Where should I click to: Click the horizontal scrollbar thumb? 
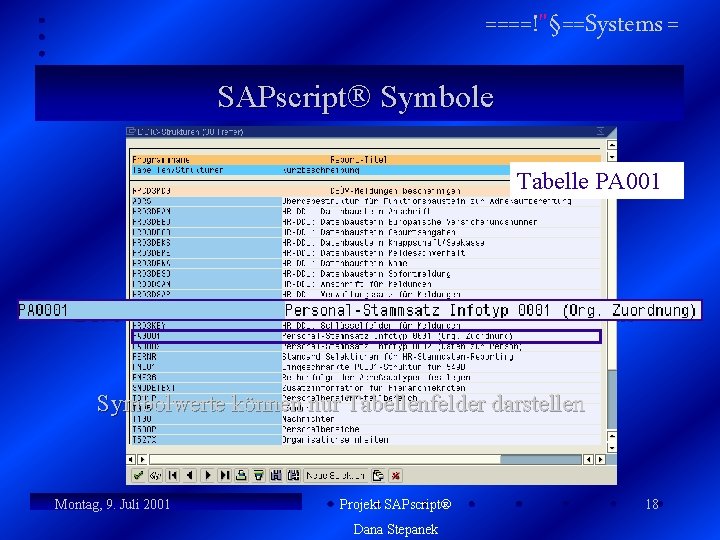[x=541, y=459]
